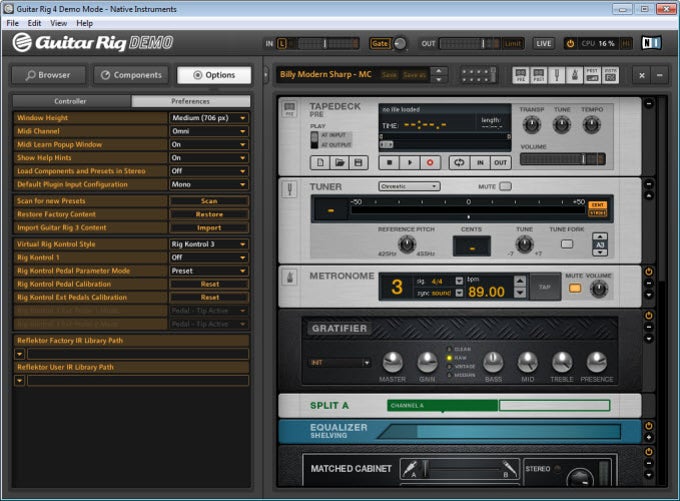Click the Tapedeck VOLUME slider
The height and width of the screenshot is (501, 680).
pyautogui.click(x=562, y=159)
